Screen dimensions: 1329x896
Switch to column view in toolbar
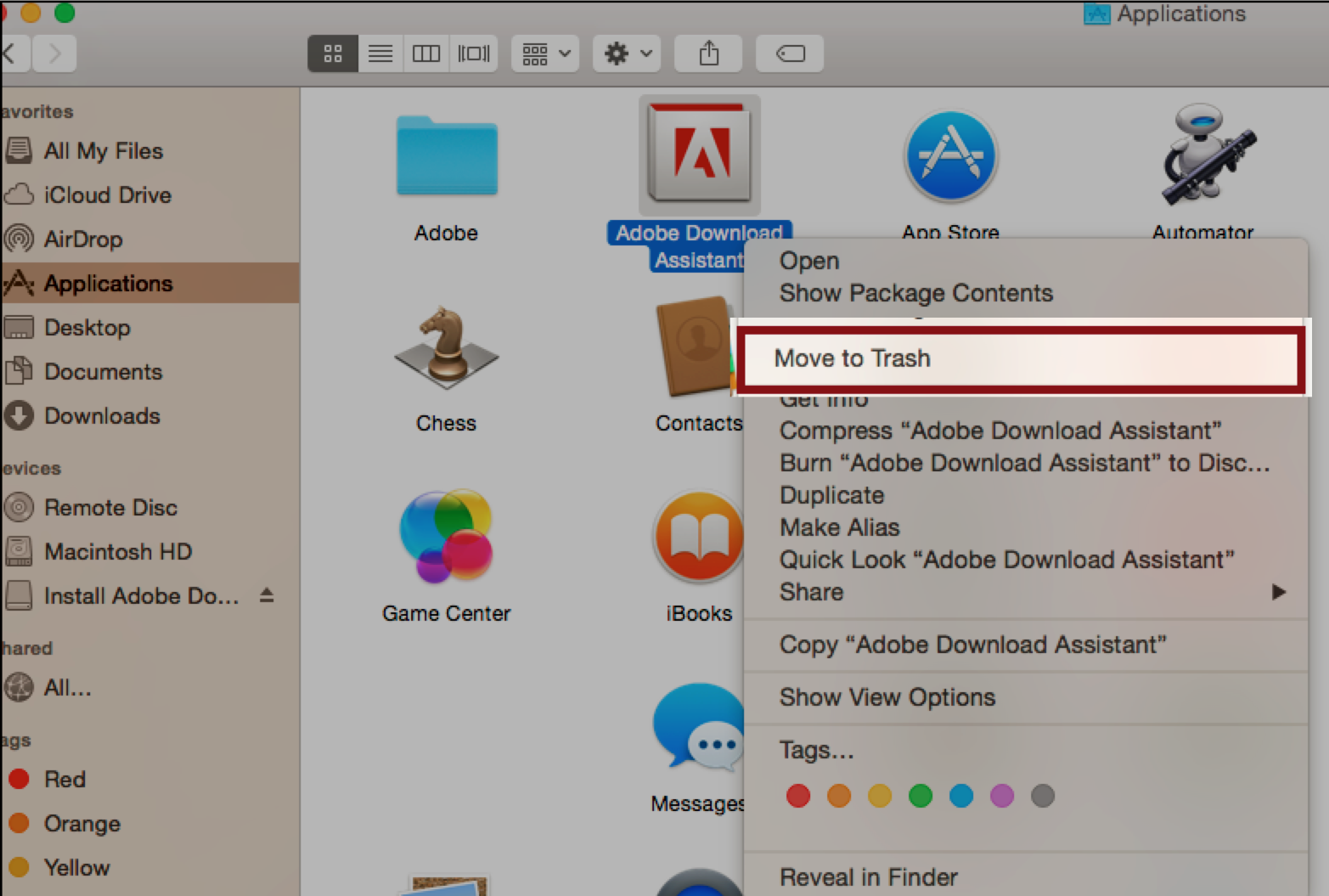point(425,54)
